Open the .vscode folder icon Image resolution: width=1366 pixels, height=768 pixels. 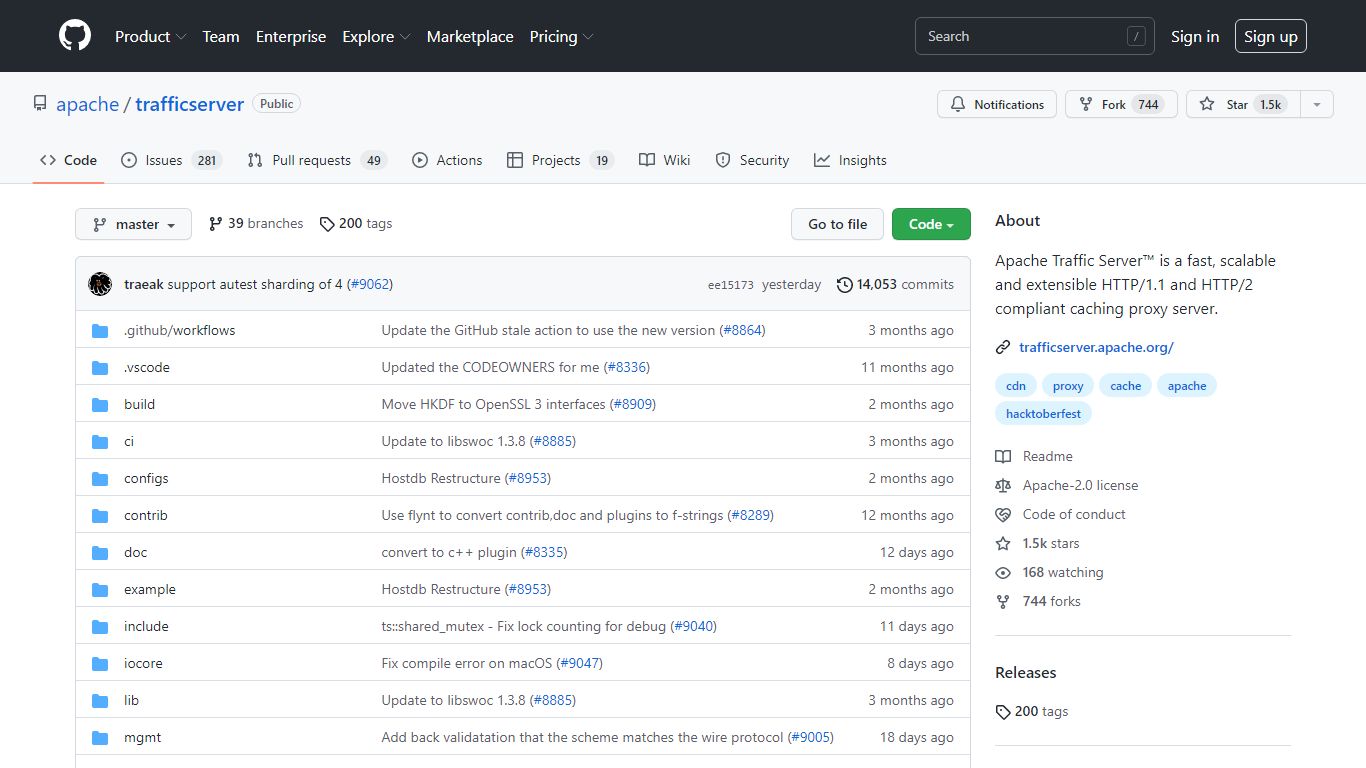click(100, 367)
